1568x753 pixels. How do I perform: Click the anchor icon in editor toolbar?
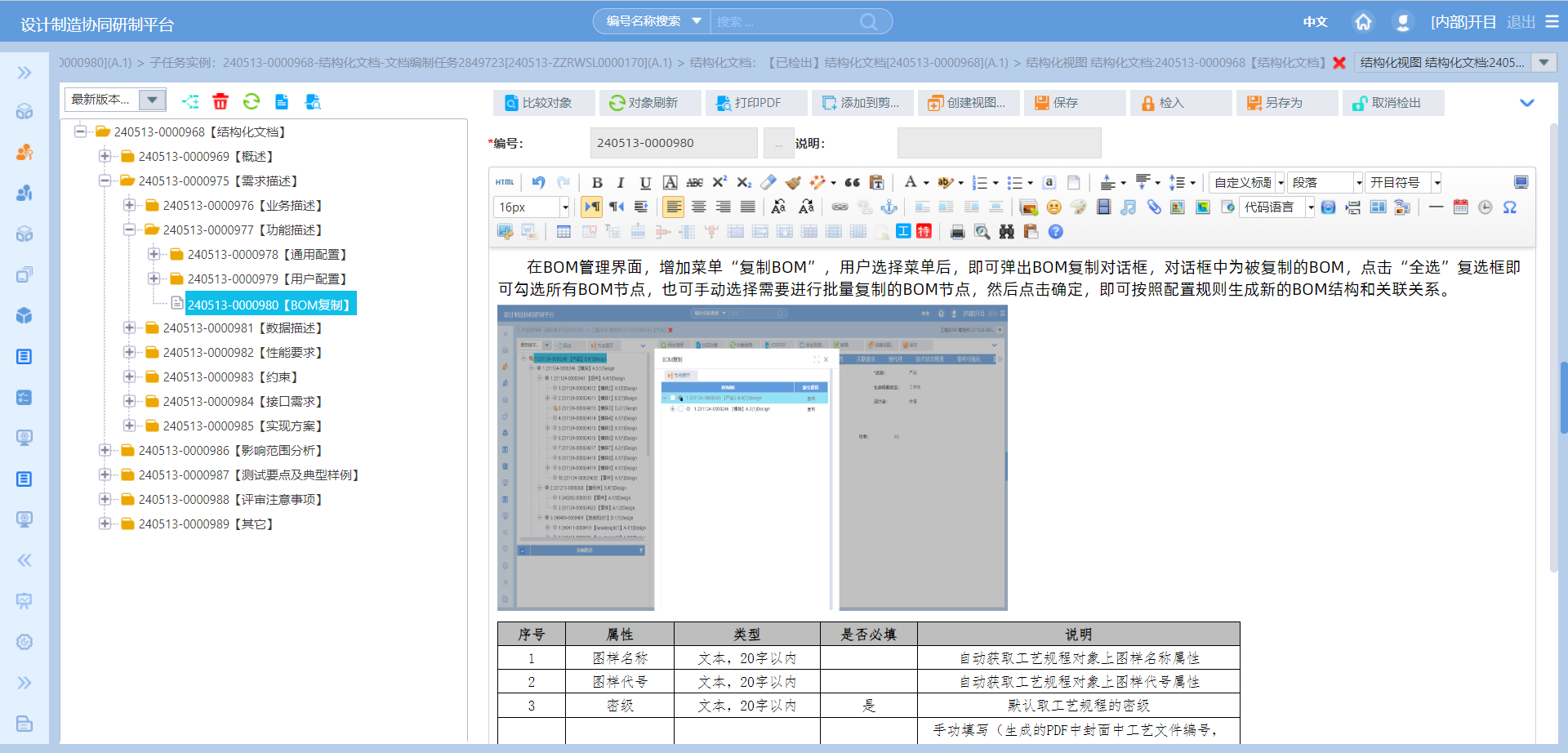point(889,207)
